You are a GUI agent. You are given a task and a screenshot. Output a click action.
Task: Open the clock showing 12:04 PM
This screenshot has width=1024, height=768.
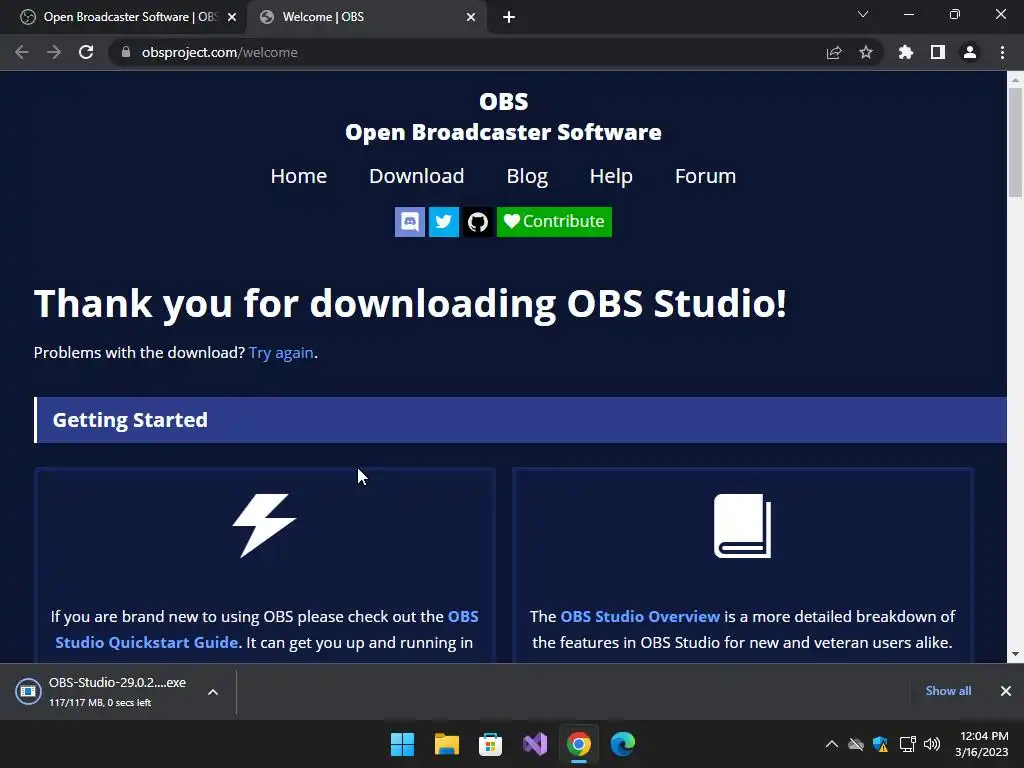982,744
